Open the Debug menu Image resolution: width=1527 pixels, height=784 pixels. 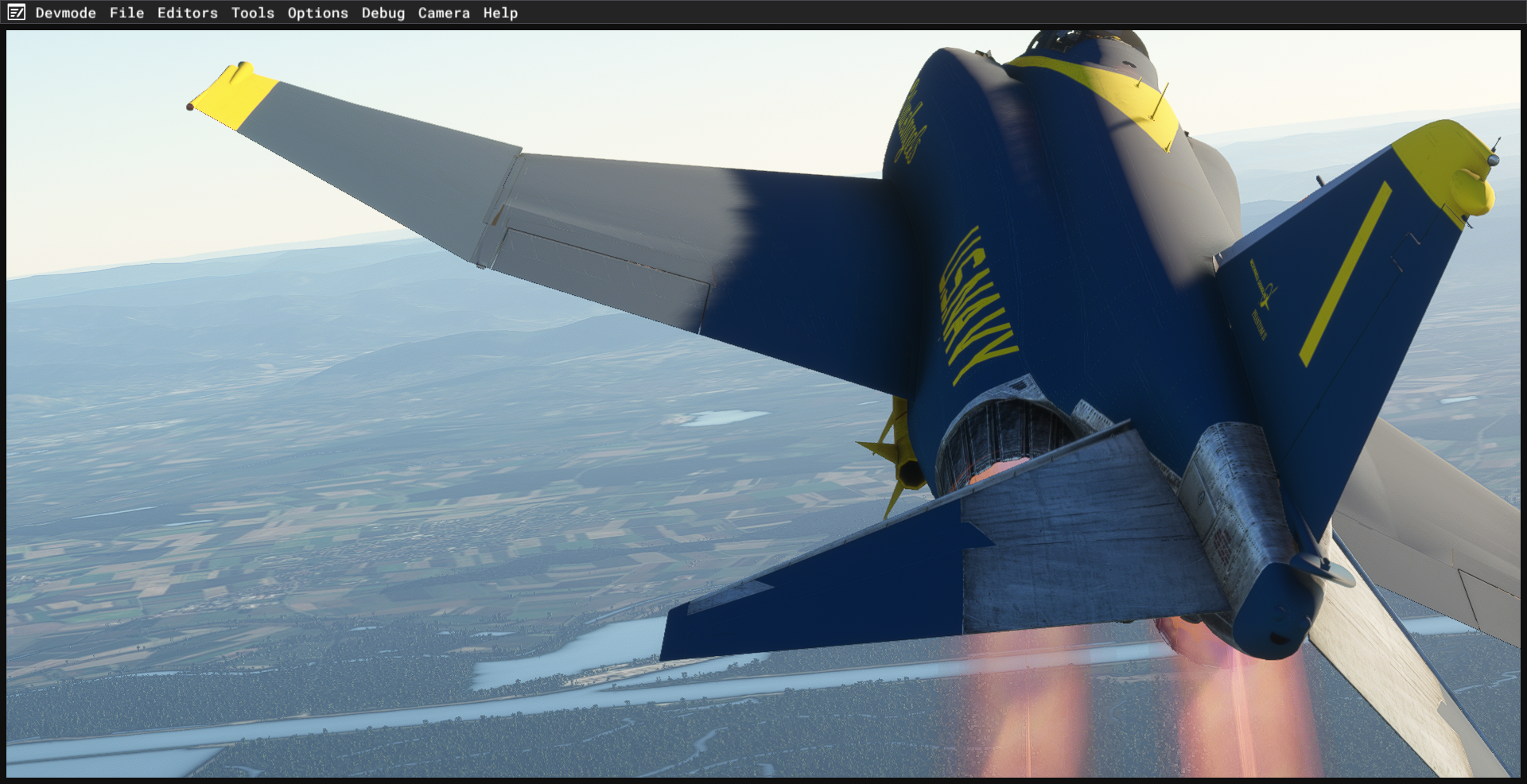[x=383, y=13]
